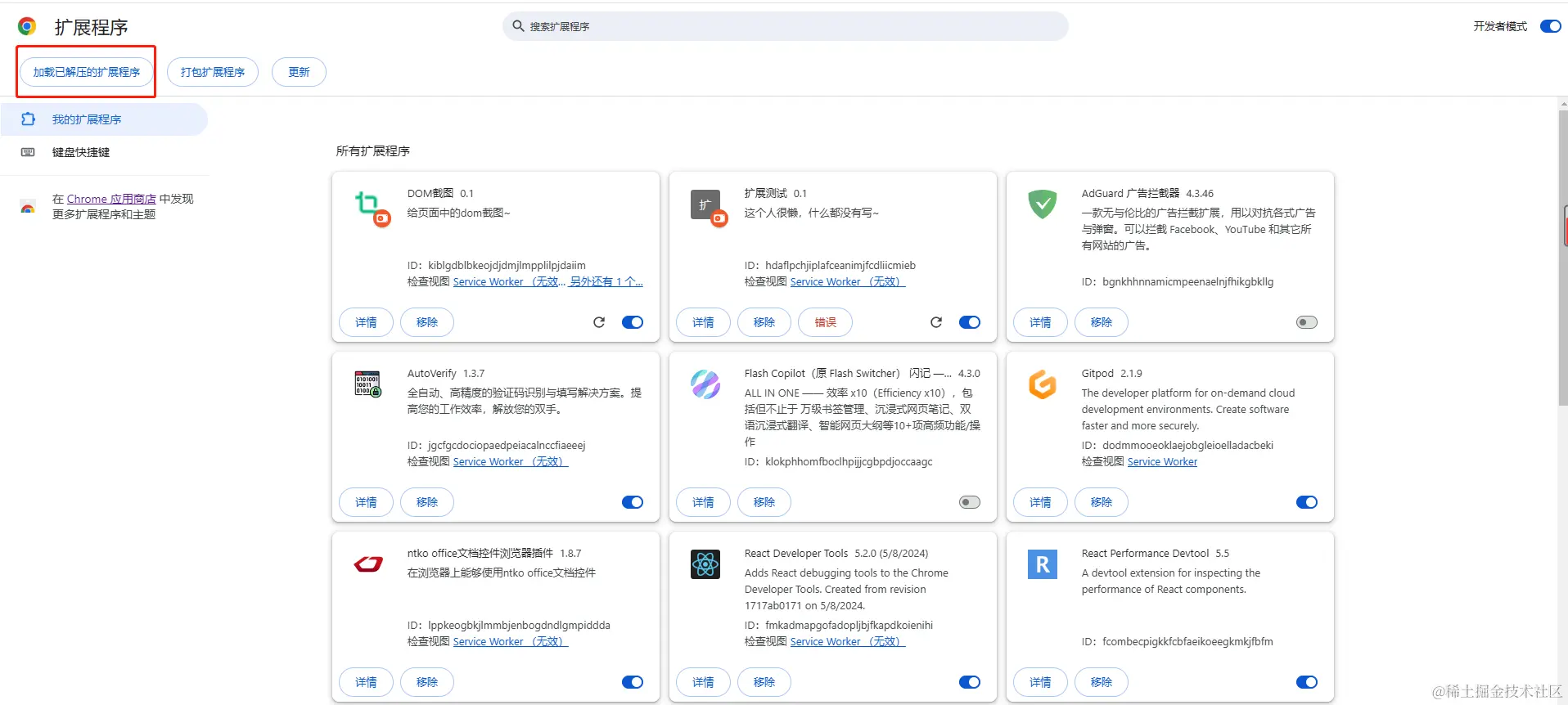Inspect Gitpod Service Worker link

1162,461
